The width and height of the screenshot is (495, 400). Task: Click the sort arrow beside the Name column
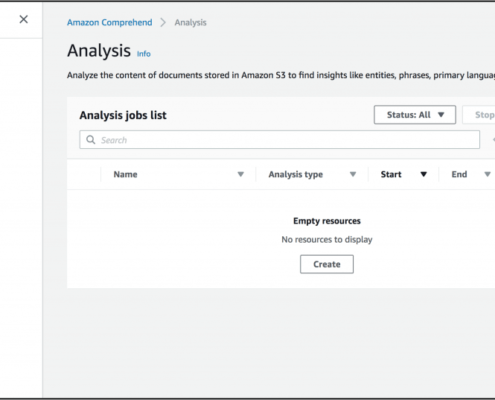tap(241, 174)
